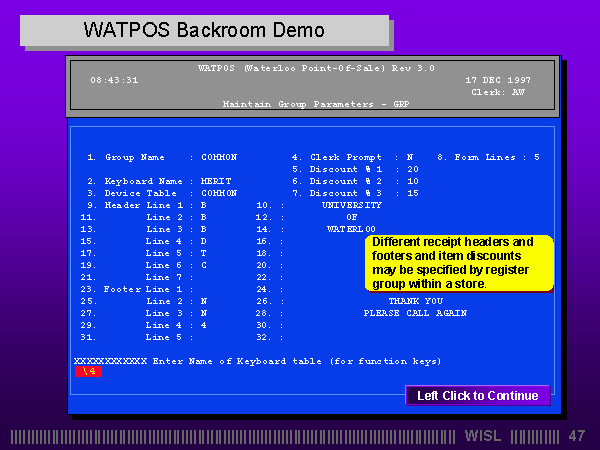The width and height of the screenshot is (600, 450).
Task: Click the Form Lines value 5
Action: [536, 157]
